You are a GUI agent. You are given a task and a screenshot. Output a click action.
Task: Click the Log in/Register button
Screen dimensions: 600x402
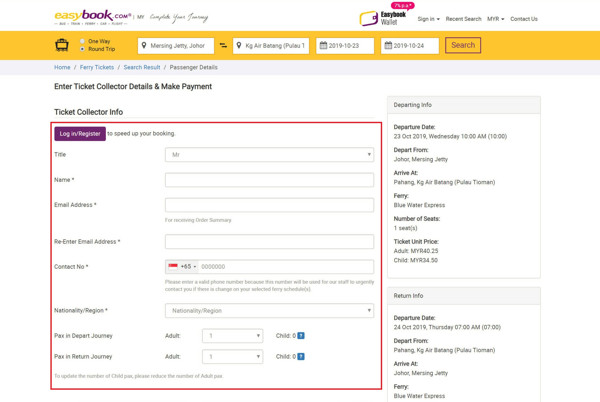coord(80,133)
